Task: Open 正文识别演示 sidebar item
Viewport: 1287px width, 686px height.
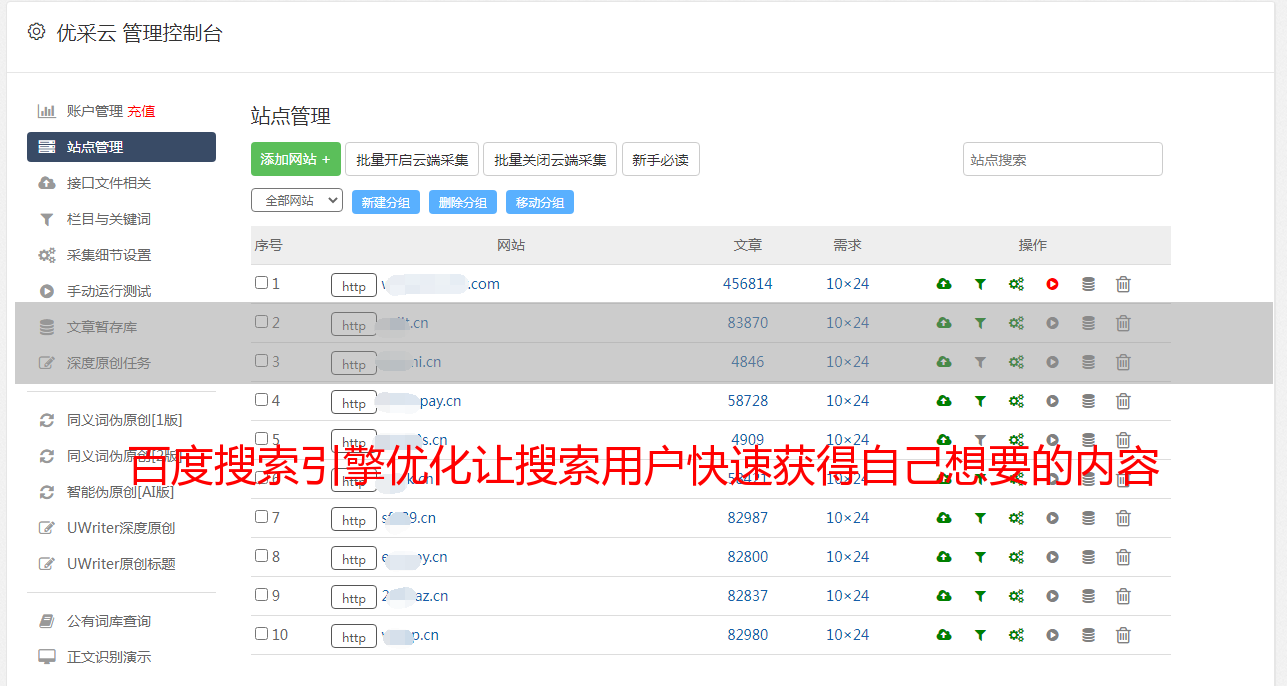Action: (x=109, y=657)
